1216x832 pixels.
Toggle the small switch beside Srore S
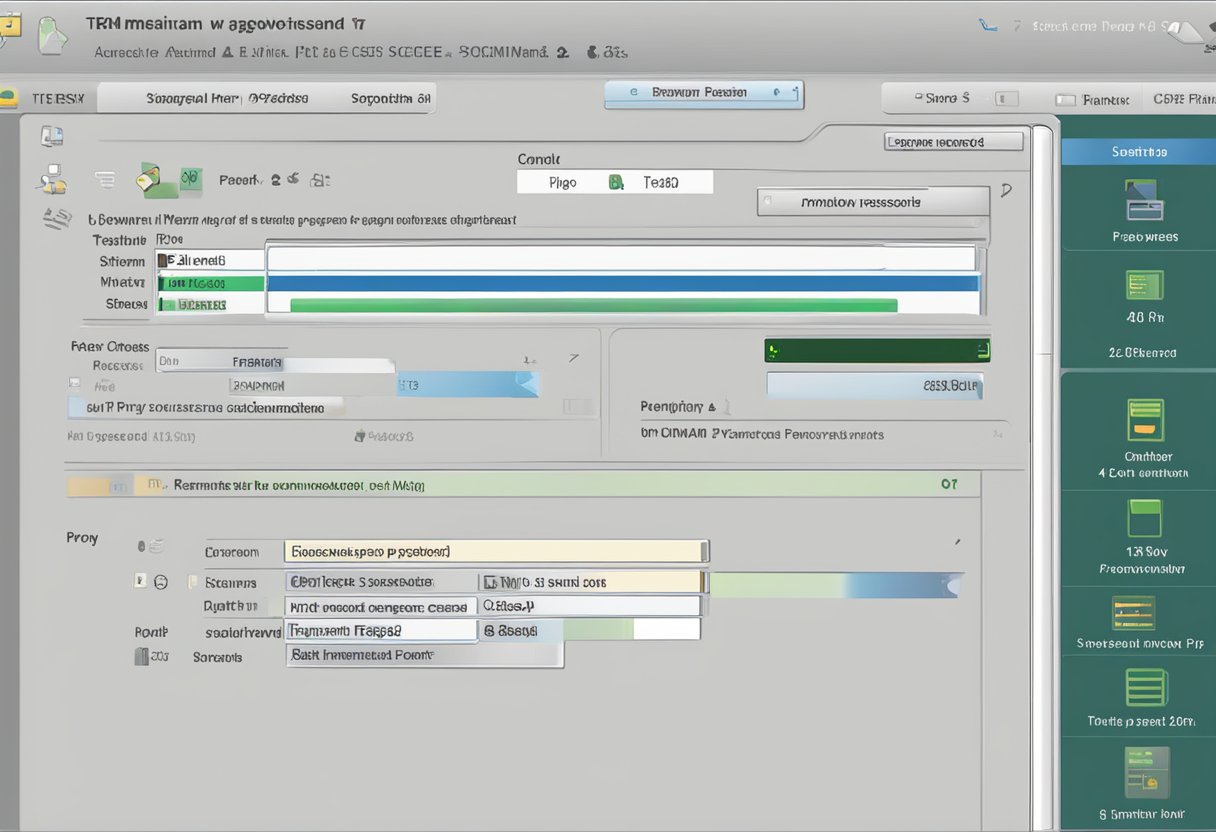[1006, 99]
